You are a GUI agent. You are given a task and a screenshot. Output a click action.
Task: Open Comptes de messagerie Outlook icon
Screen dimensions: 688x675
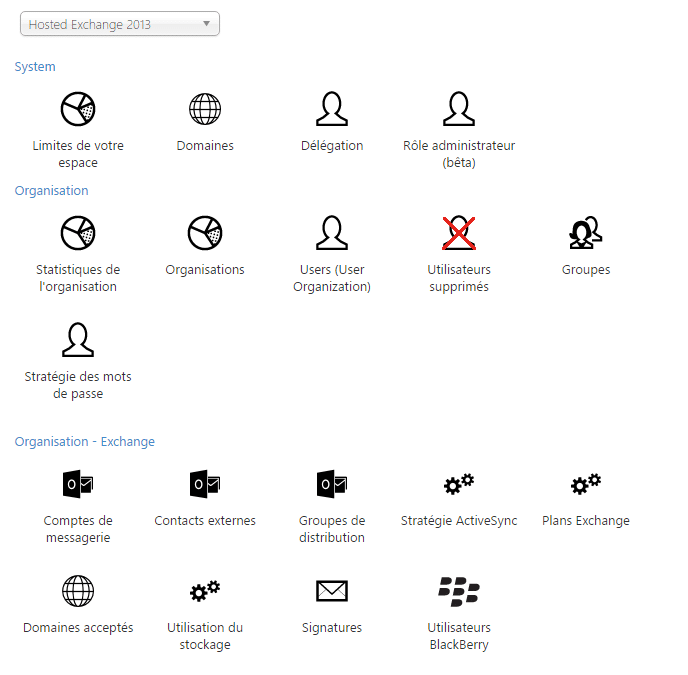pos(78,484)
